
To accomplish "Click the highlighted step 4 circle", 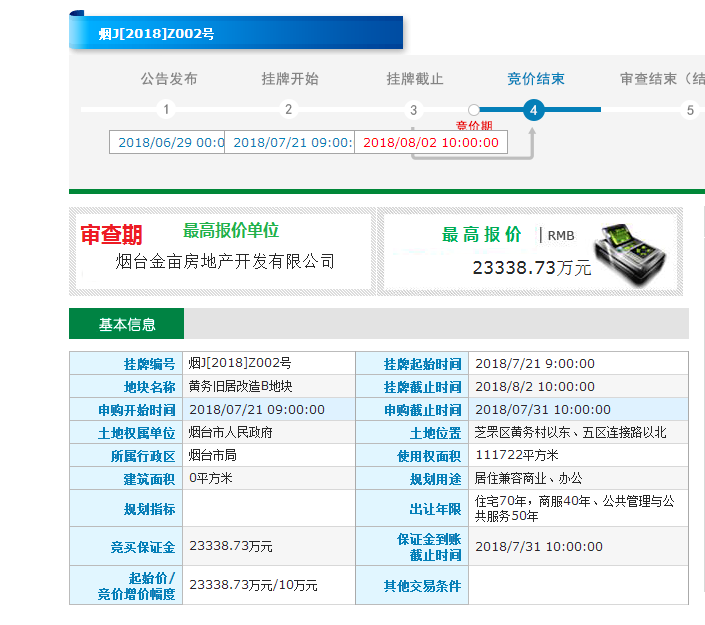I will [534, 110].
